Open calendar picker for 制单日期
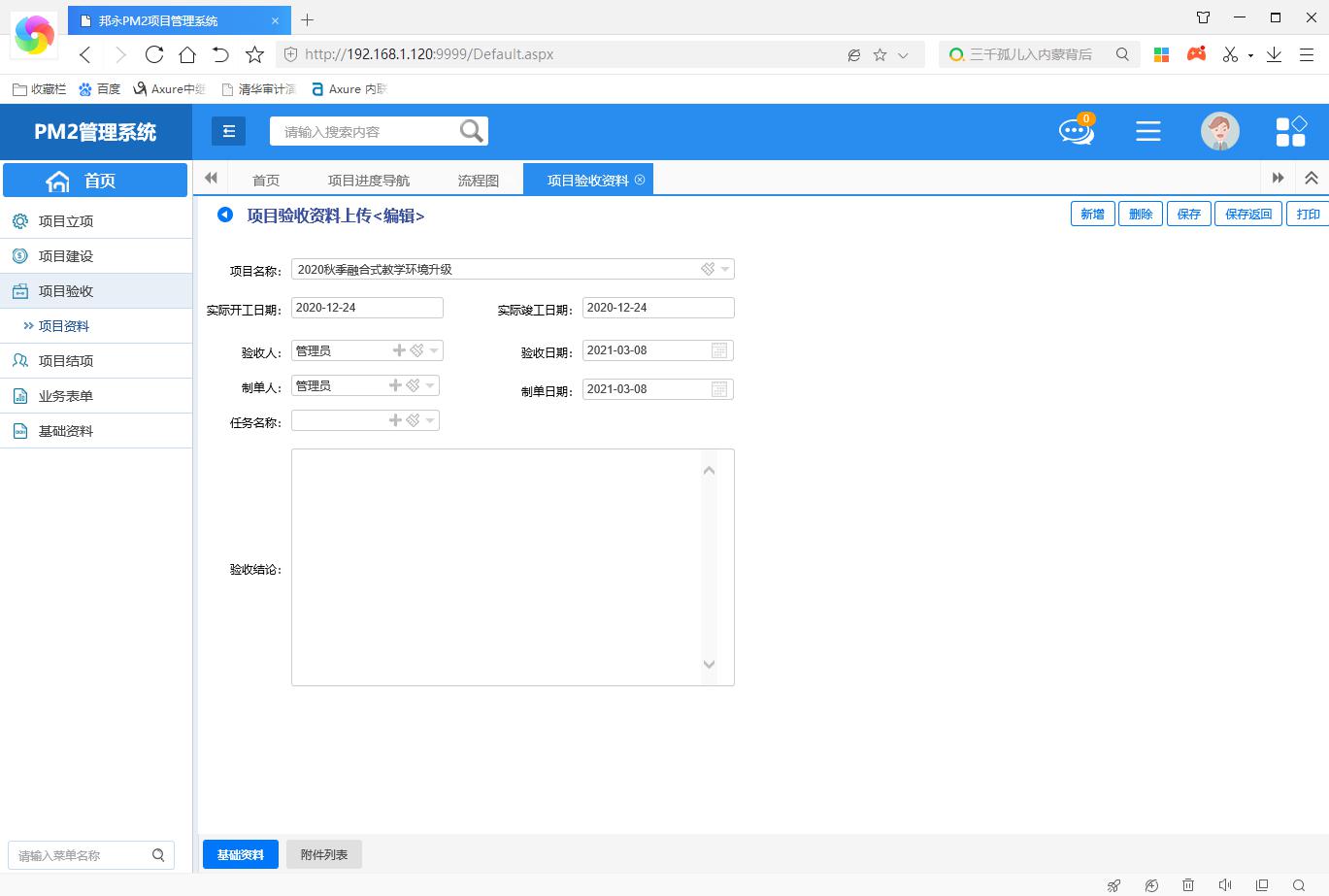1329x896 pixels. coord(719,389)
